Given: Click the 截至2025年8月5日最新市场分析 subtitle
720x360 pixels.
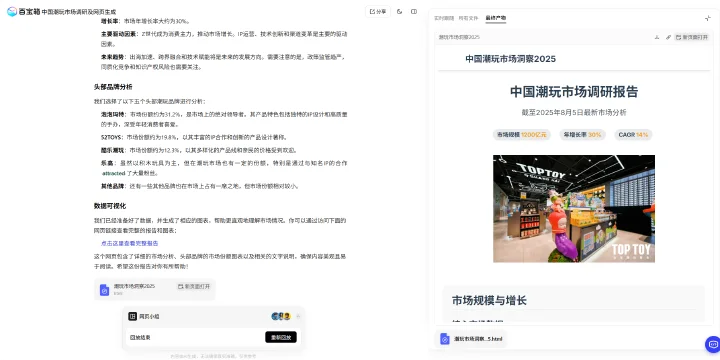Looking at the screenshot, I should click(x=574, y=112).
